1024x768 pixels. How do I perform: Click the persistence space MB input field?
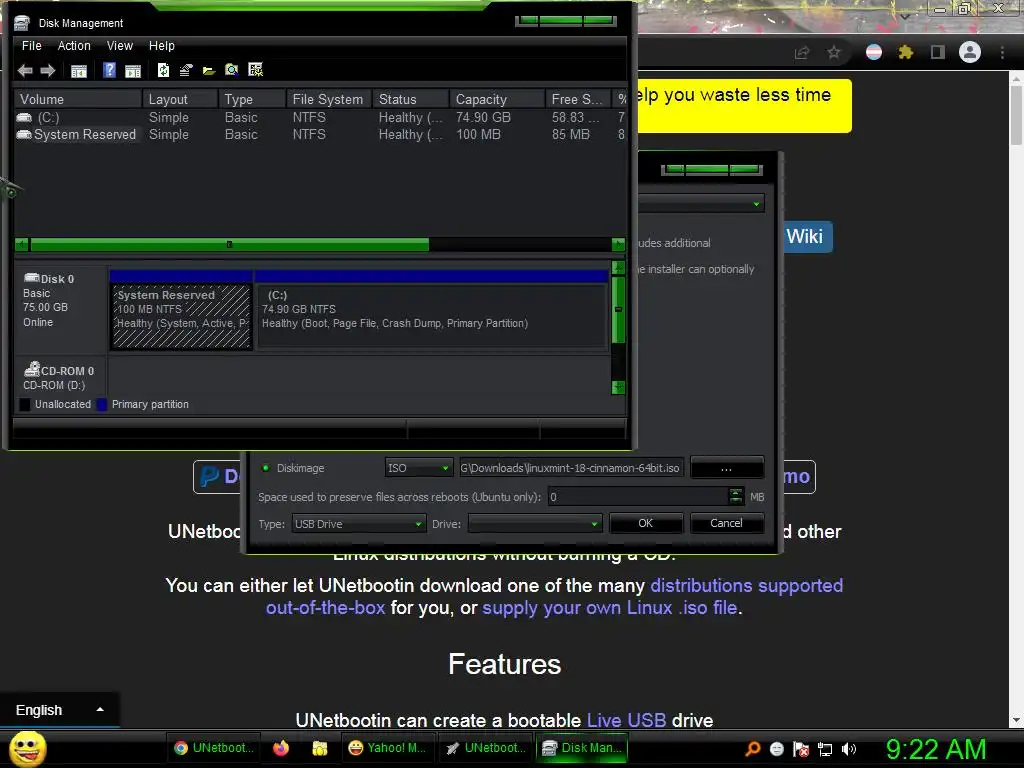637,497
